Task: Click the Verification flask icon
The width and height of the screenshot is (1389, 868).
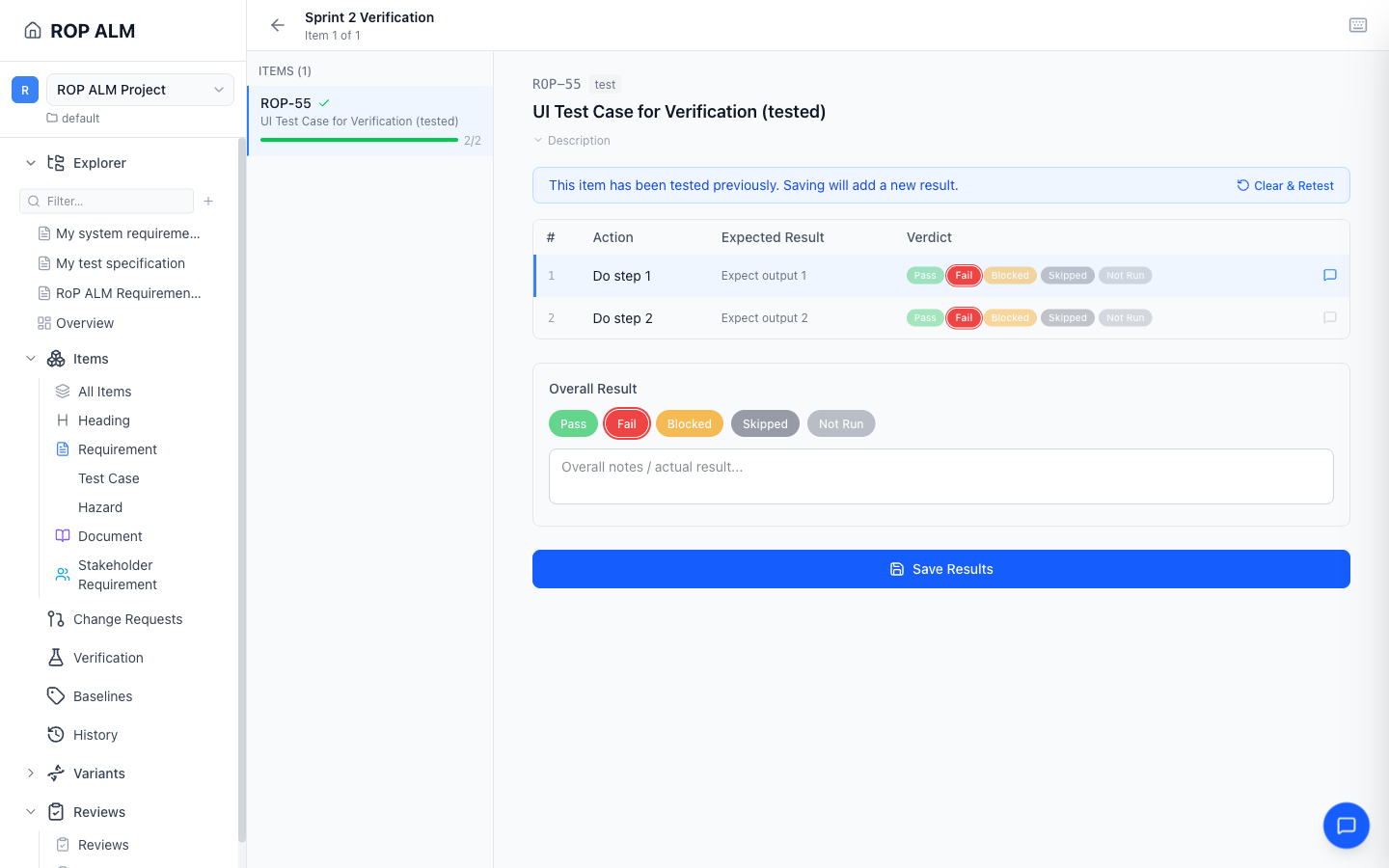Action: (x=56, y=658)
